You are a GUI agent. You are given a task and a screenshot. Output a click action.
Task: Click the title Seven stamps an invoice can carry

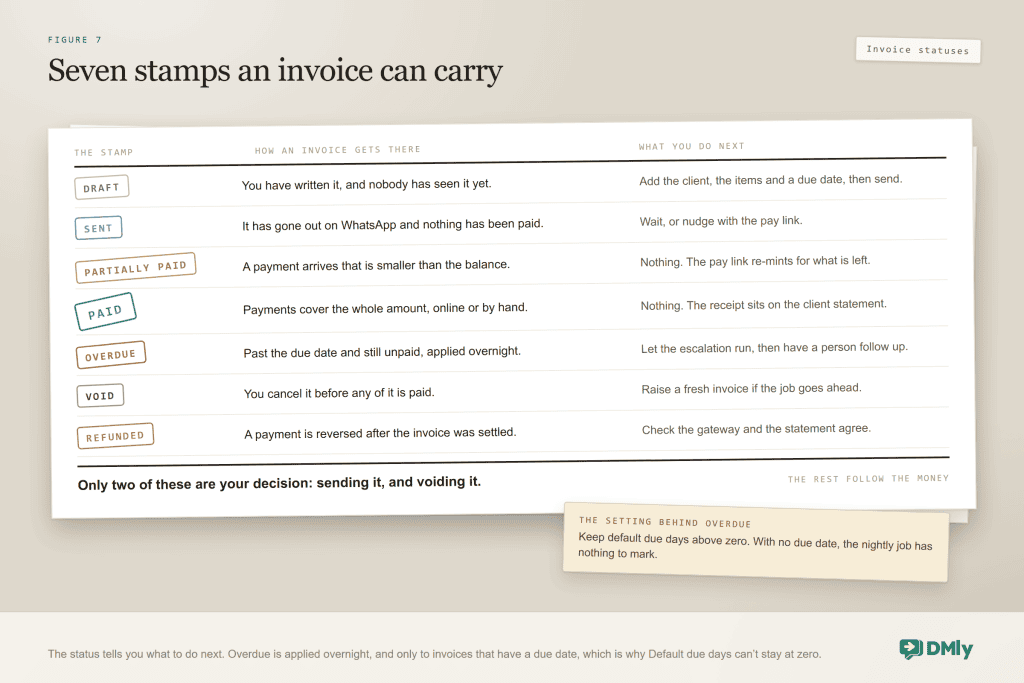[275, 71]
